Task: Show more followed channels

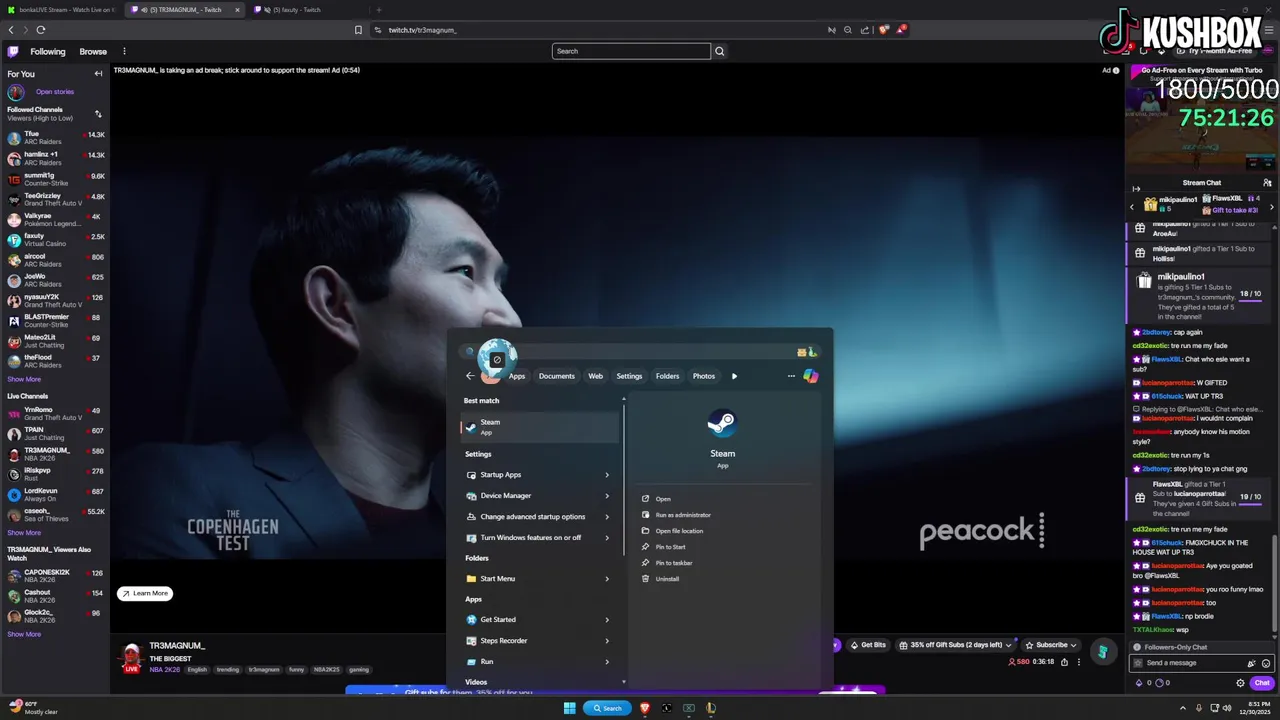Action: click(x=24, y=379)
